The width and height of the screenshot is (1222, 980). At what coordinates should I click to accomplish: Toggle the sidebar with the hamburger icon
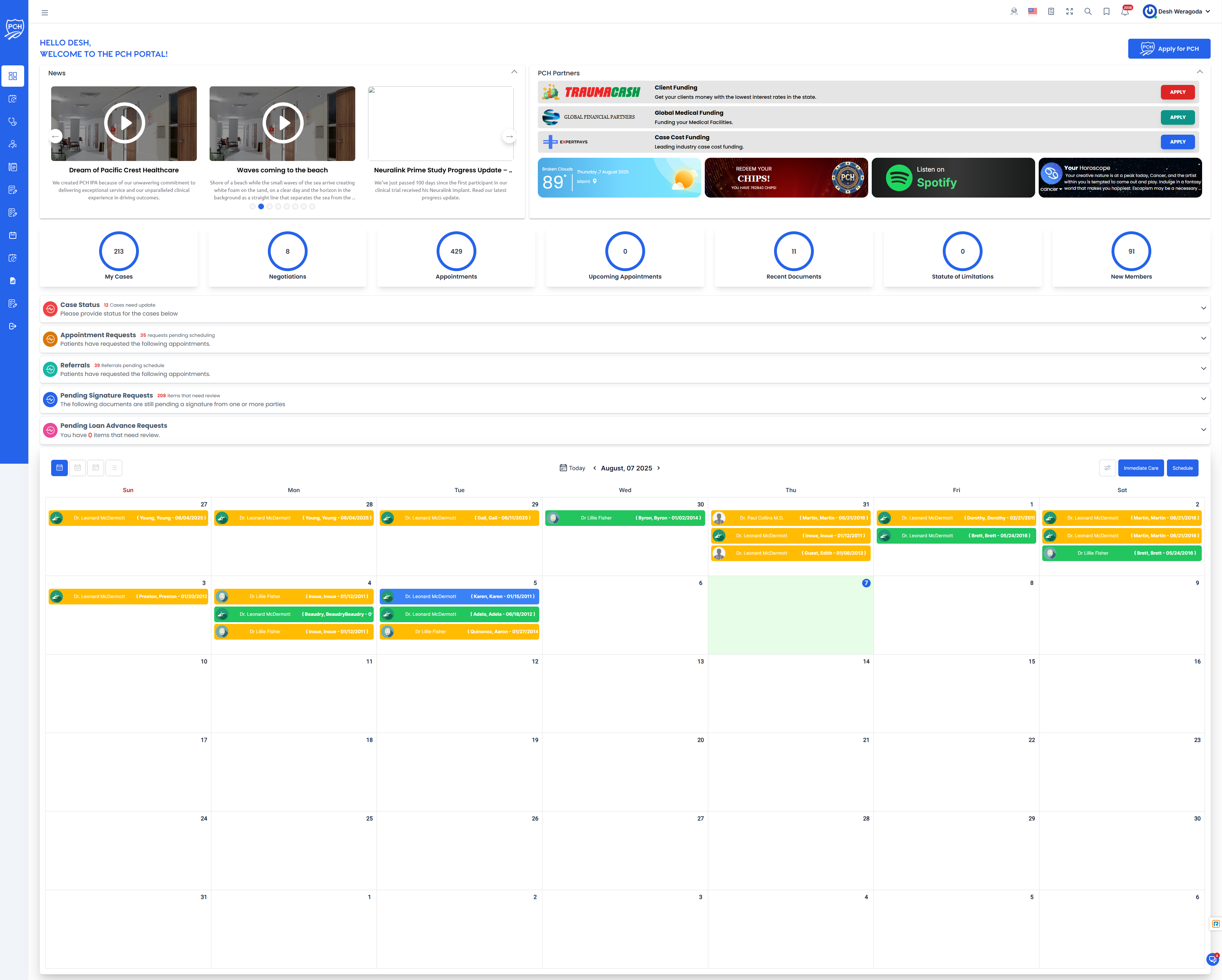click(x=45, y=12)
